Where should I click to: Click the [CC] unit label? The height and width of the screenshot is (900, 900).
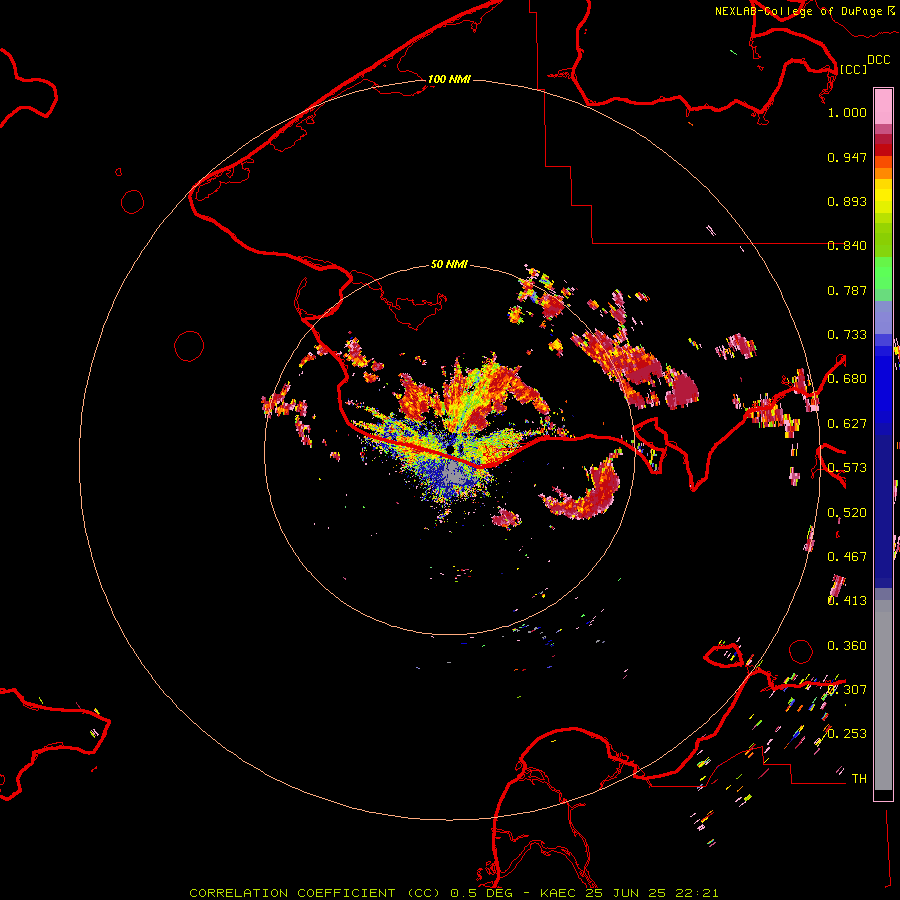click(853, 69)
